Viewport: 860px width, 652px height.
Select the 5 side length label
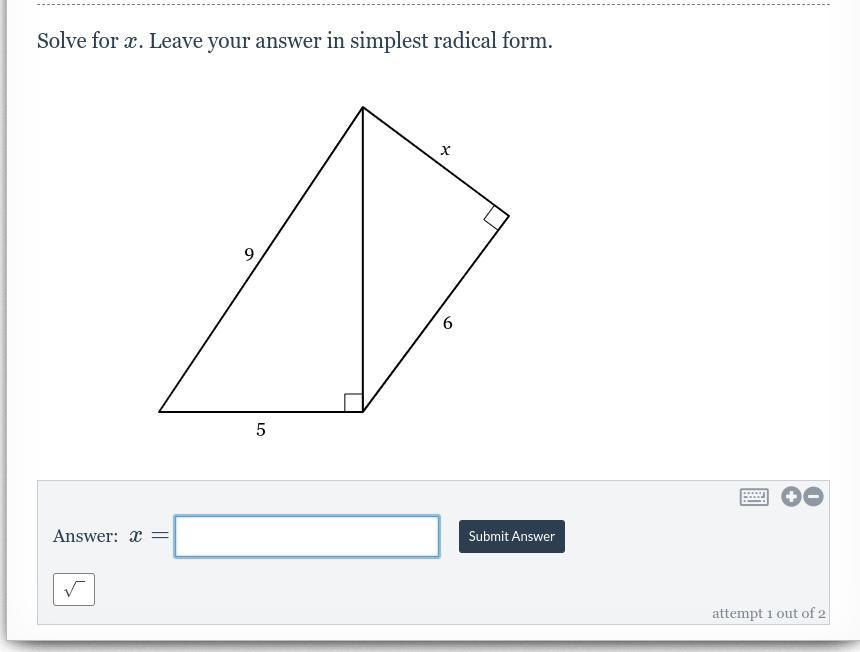click(261, 429)
